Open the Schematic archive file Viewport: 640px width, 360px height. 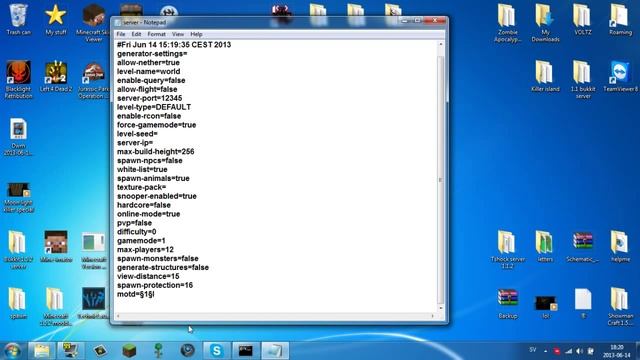click(582, 247)
